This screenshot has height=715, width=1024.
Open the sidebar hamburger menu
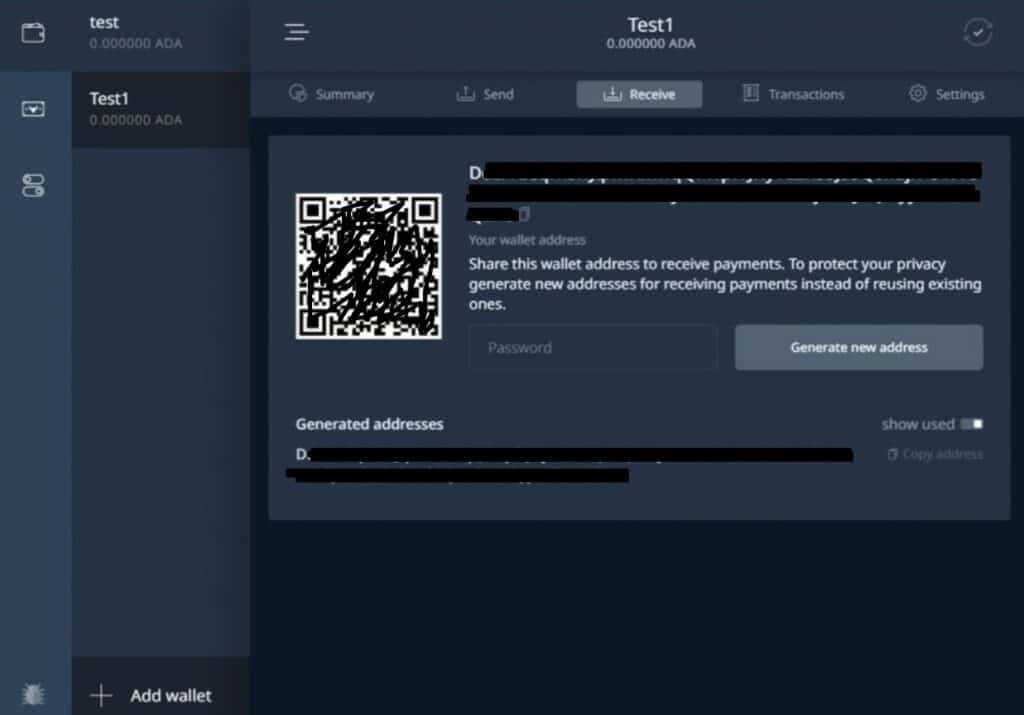(296, 31)
